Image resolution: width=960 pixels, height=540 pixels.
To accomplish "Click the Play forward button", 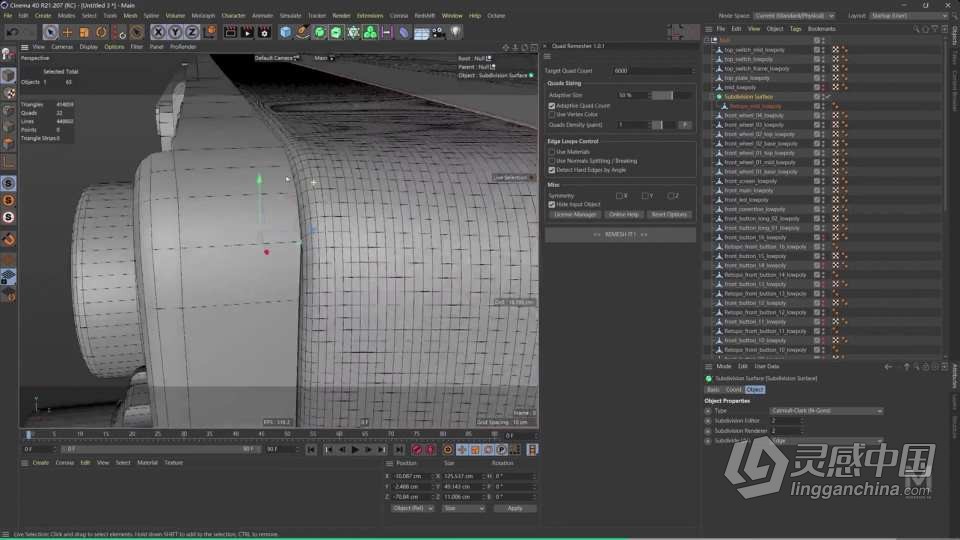I will coord(355,450).
